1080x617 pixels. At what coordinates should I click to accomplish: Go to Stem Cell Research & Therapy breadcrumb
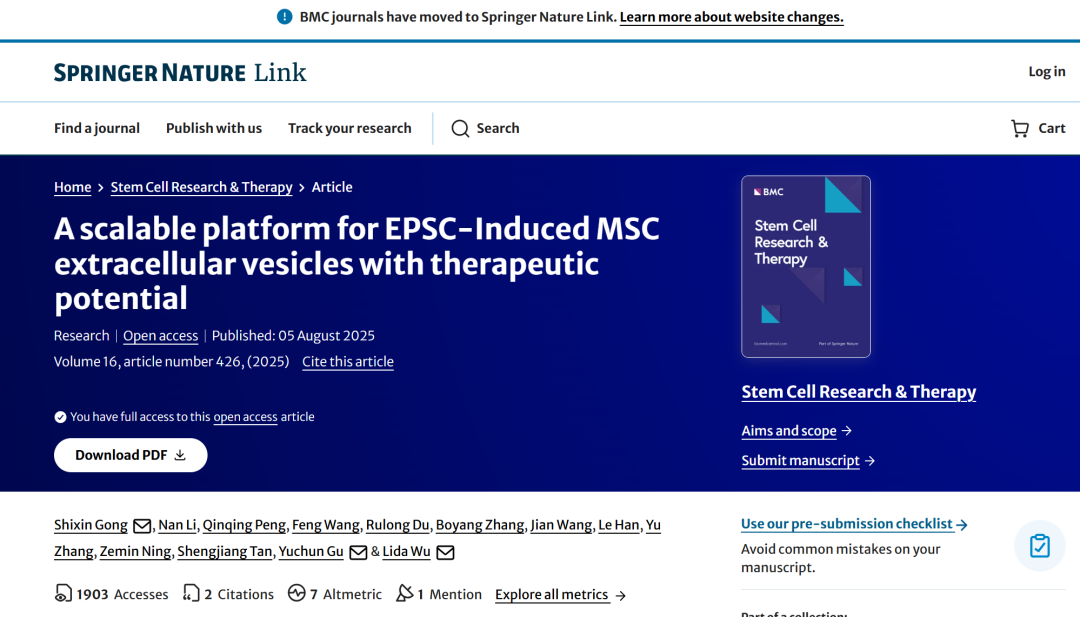201,187
